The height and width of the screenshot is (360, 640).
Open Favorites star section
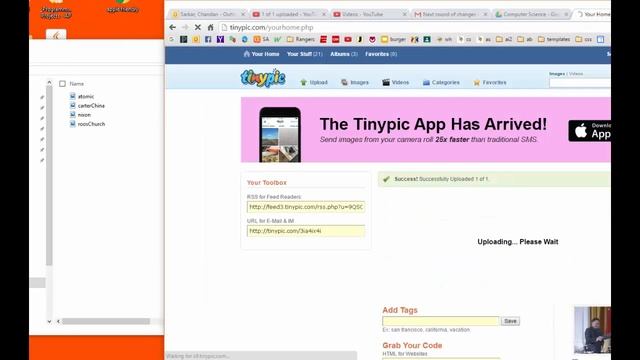tap(490, 82)
